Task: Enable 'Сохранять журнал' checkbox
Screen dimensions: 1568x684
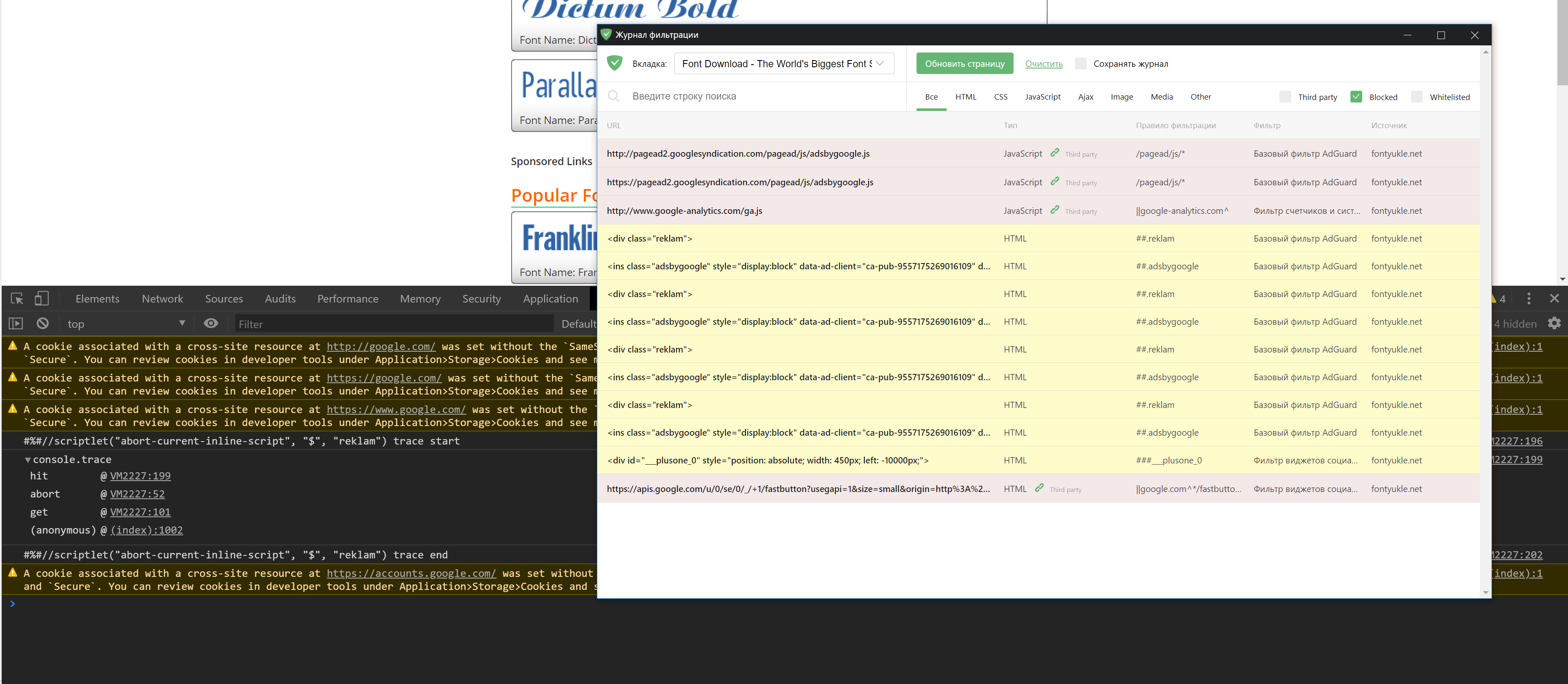Action: tap(1080, 63)
